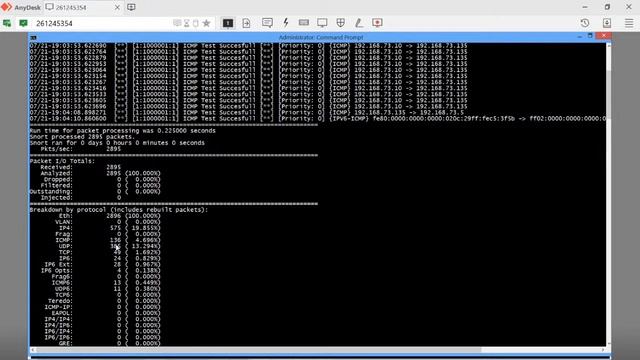The width and height of the screenshot is (640, 360).
Task: Click the 'Analyzed:' row
Action: [x=100, y=173]
